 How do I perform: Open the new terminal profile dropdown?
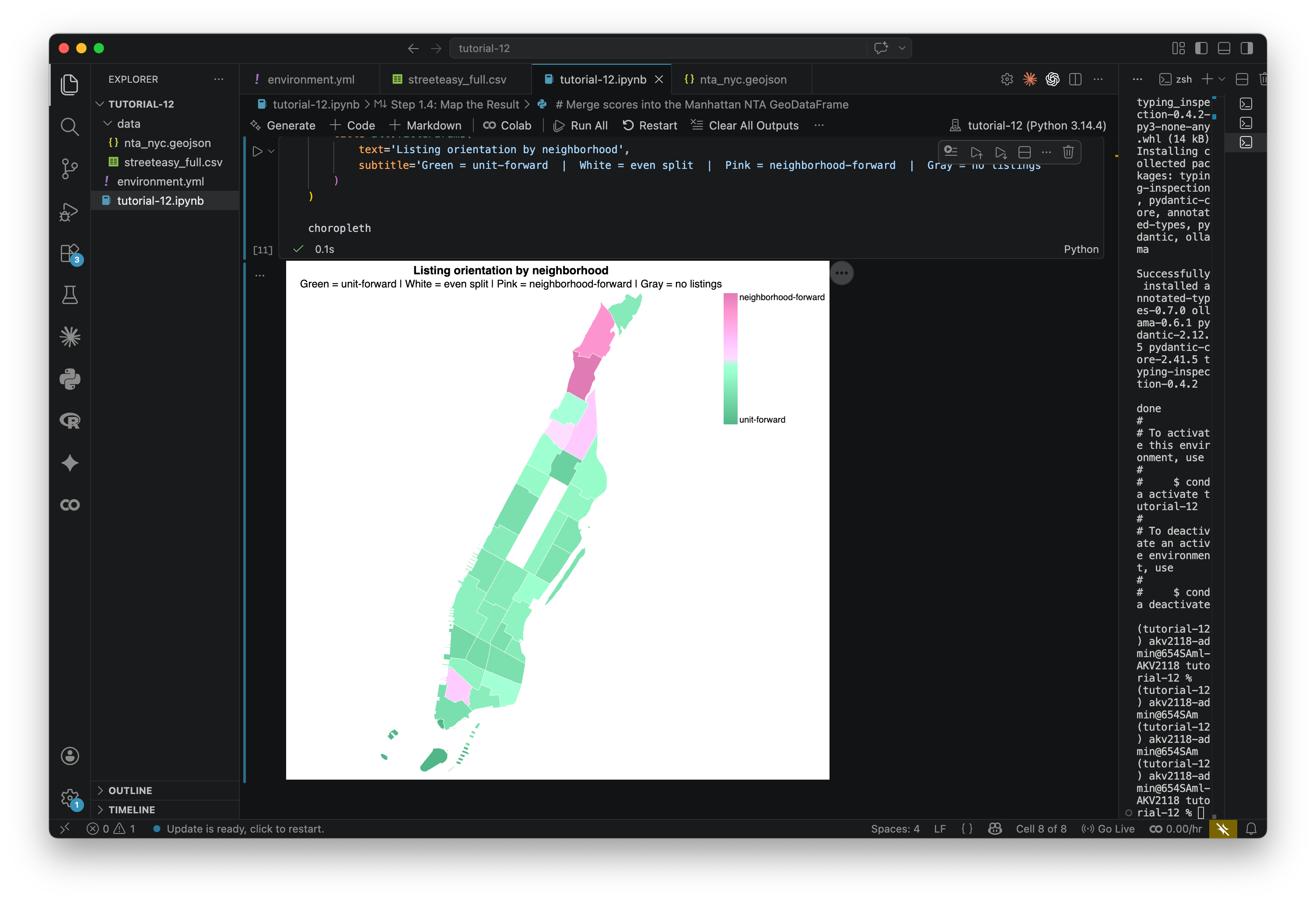click(x=1221, y=79)
